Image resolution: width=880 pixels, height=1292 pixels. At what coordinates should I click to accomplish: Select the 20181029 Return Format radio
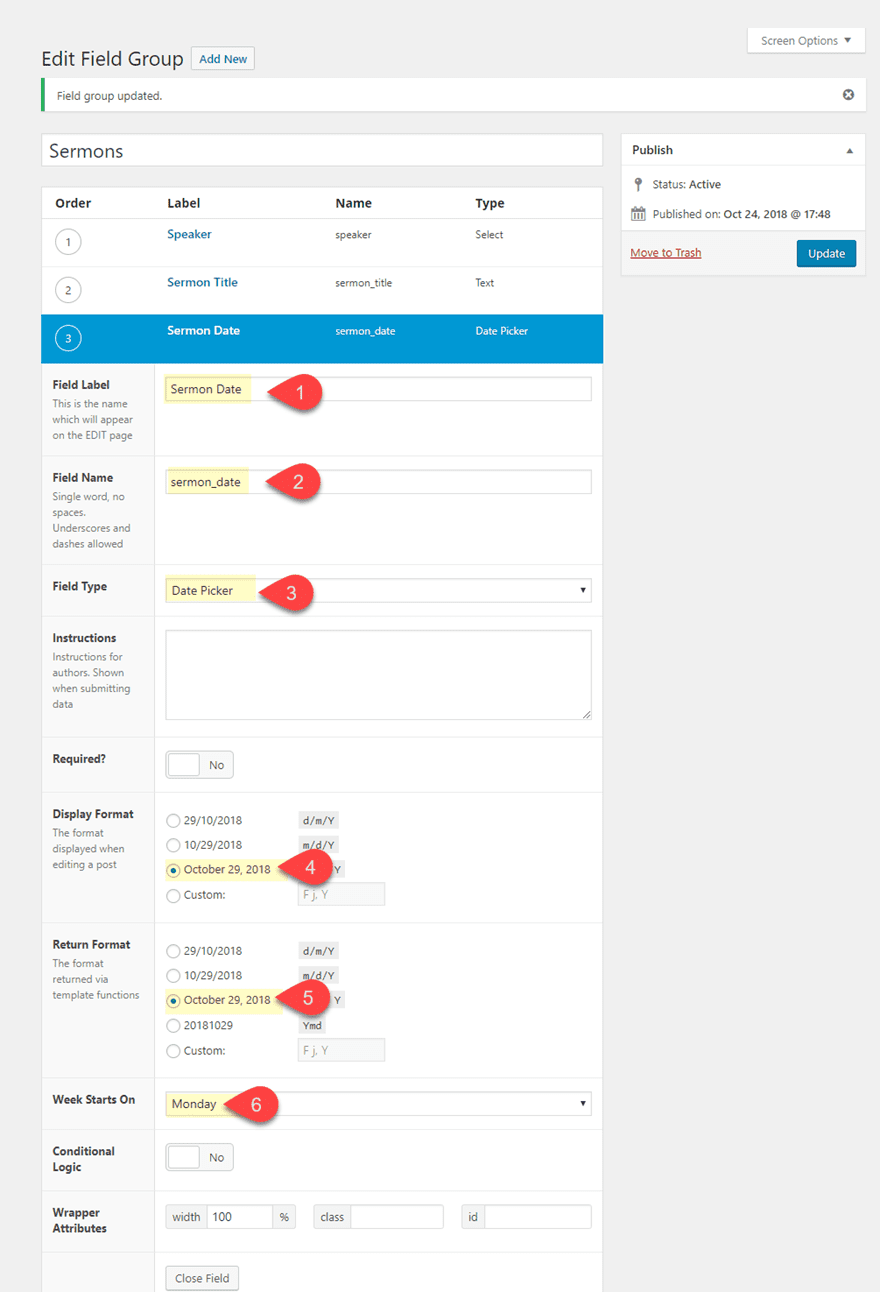173,1025
